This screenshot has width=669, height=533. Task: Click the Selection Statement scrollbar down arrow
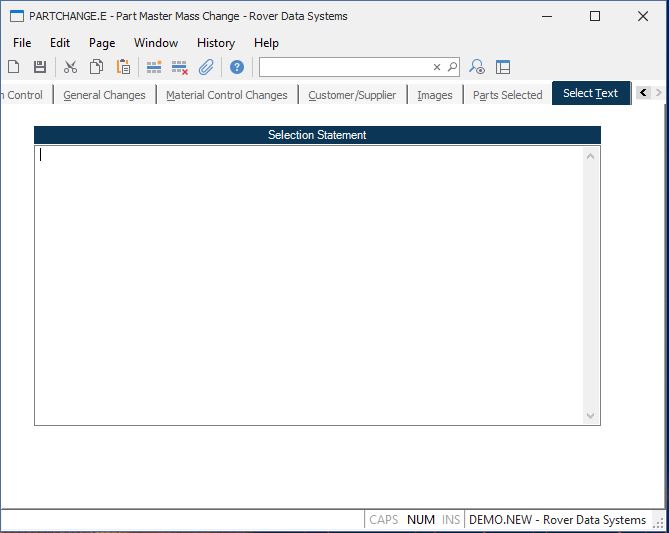pos(590,416)
